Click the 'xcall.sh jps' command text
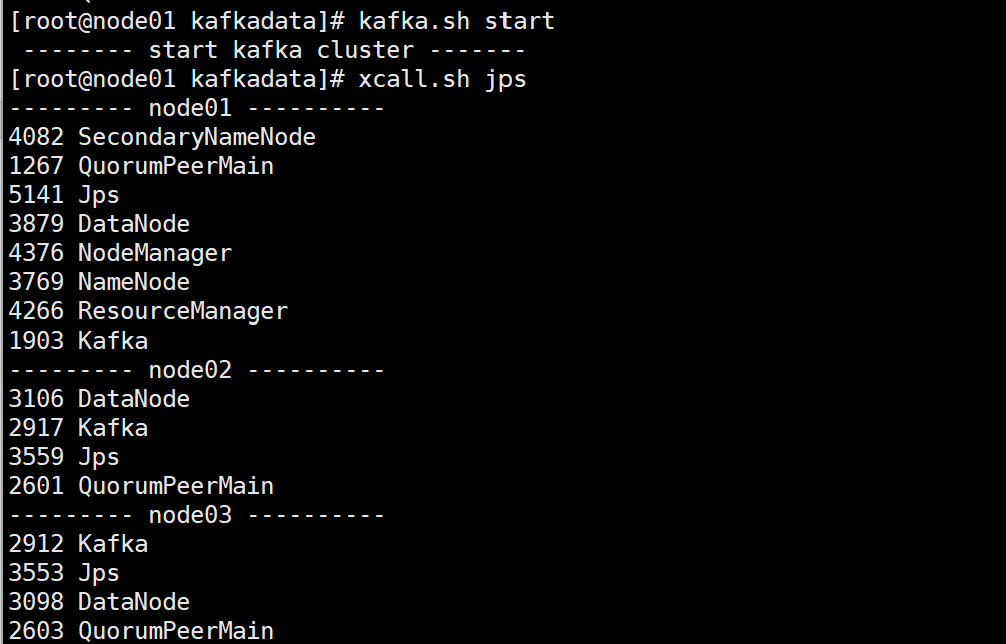Screen dimensions: 1006x644 [442, 79]
